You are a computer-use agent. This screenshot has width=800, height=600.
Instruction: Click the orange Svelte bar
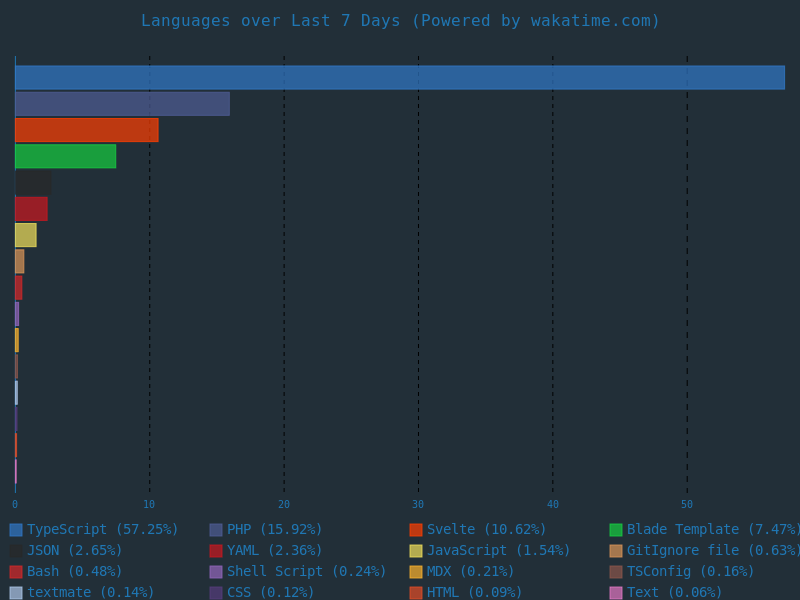coord(86,130)
